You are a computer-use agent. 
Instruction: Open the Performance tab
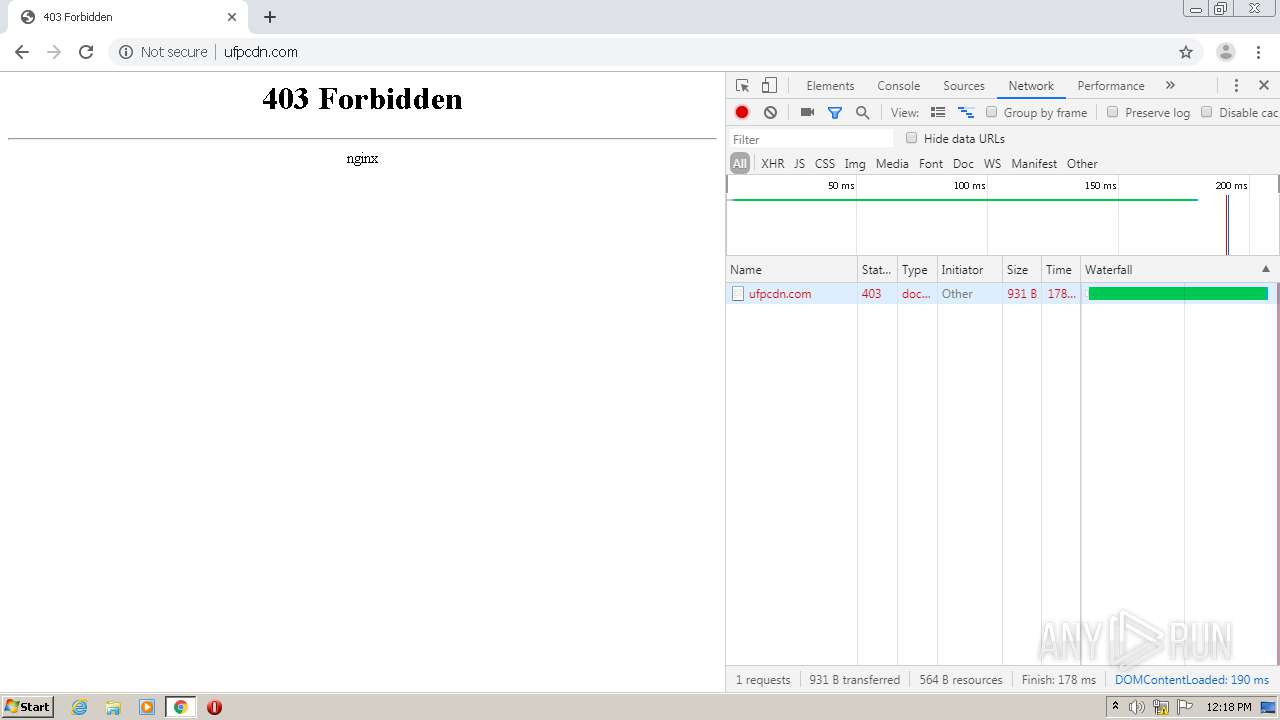coord(1111,86)
